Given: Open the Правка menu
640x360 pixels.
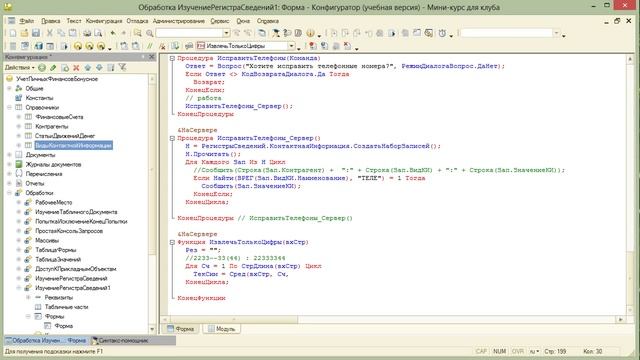Looking at the screenshot, I should pos(51,21).
